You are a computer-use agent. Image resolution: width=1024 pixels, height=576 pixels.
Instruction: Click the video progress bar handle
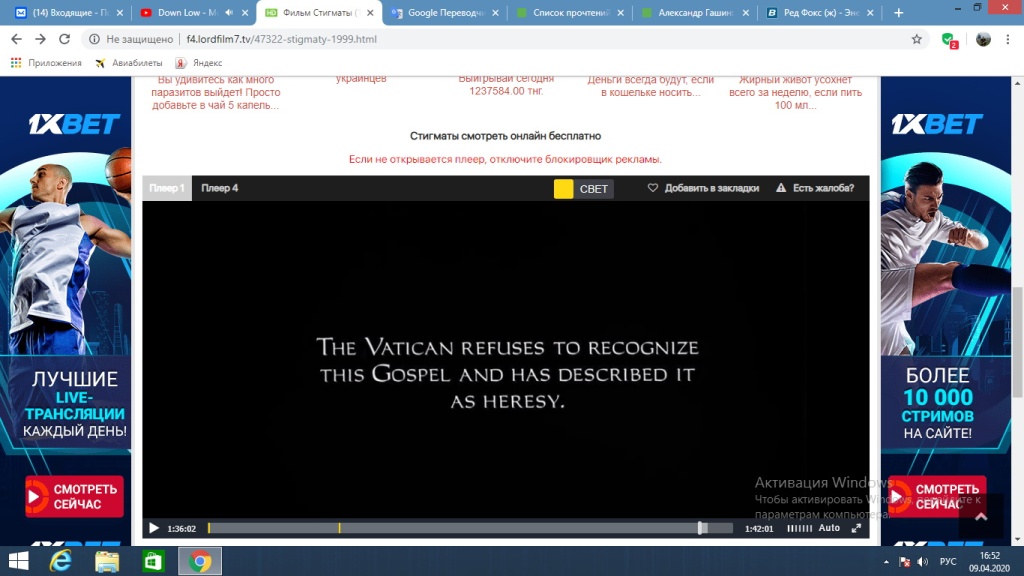pyautogui.click(x=701, y=528)
